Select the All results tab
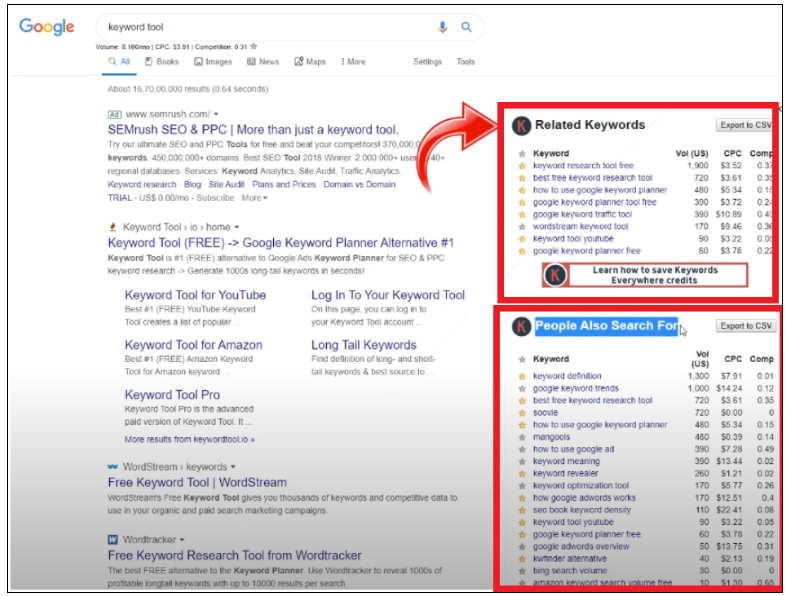The width and height of the screenshot is (788, 596). (119, 62)
